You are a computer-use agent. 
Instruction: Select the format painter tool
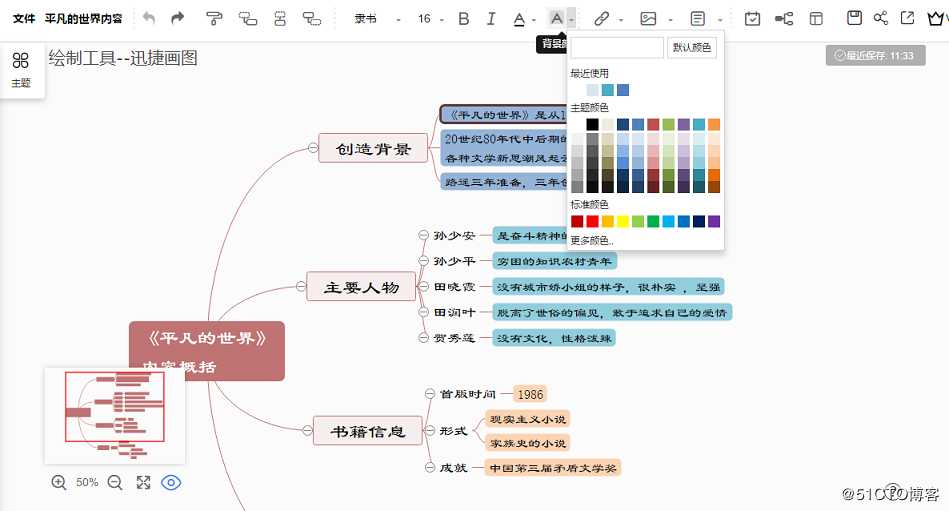[214, 19]
